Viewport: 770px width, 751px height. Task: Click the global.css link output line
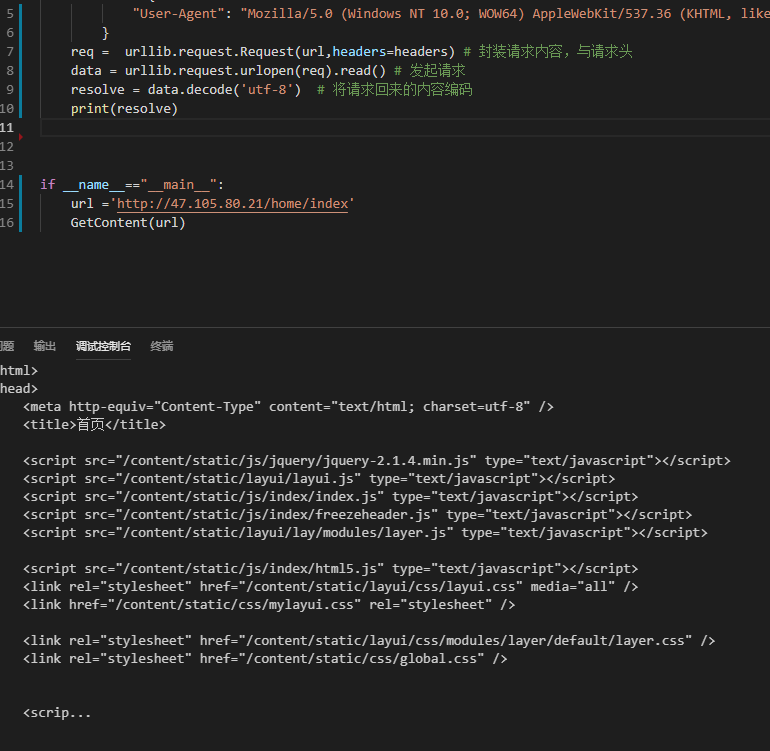click(x=265, y=659)
